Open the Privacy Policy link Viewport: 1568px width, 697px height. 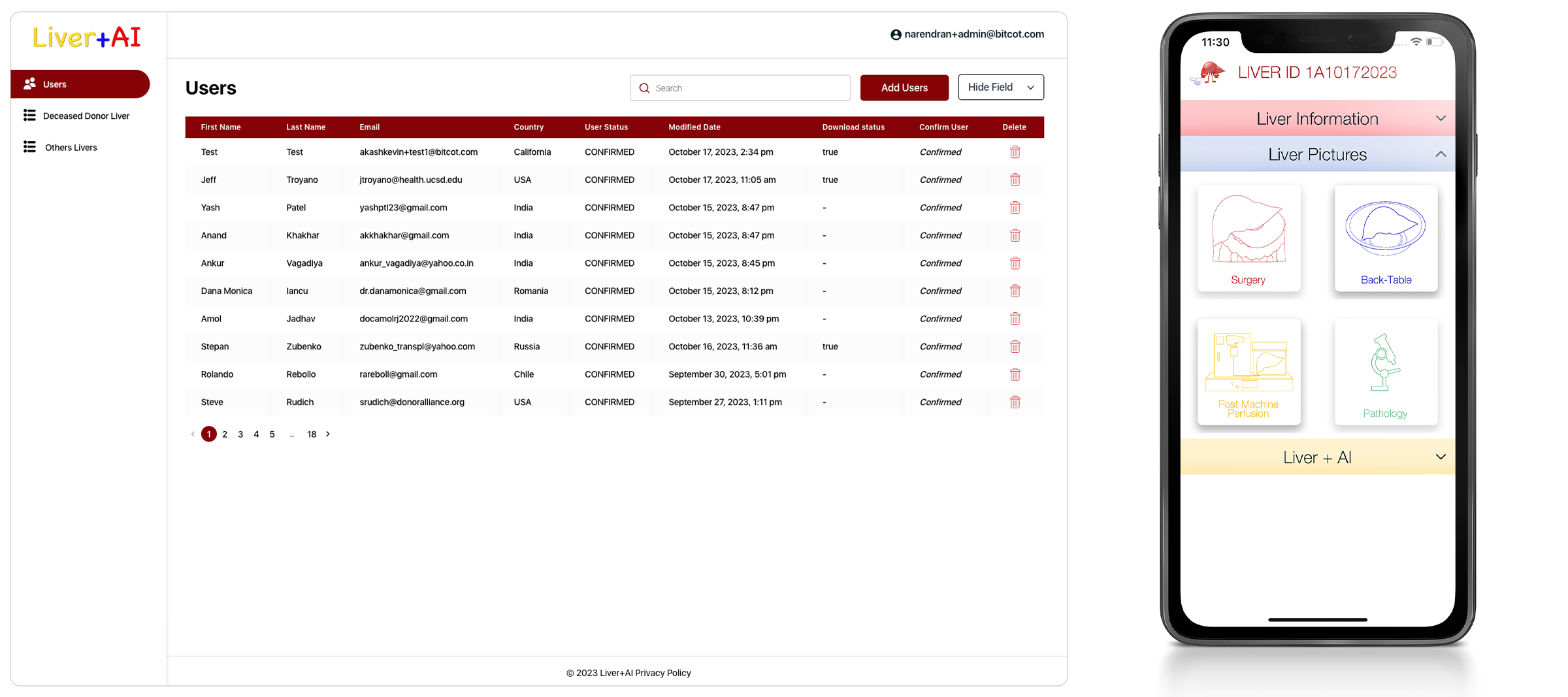point(662,672)
